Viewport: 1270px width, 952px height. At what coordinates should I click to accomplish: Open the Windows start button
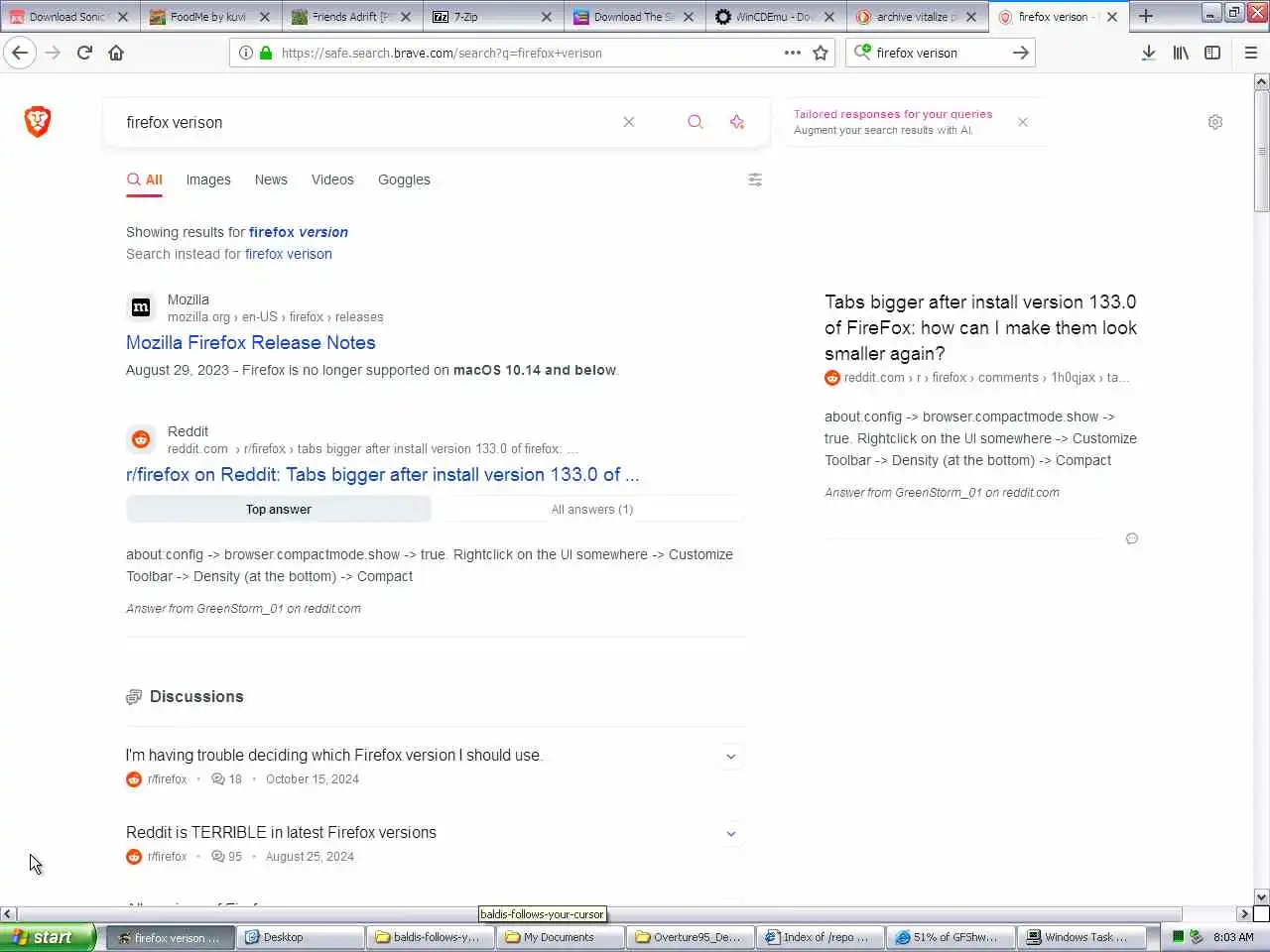tap(49, 937)
